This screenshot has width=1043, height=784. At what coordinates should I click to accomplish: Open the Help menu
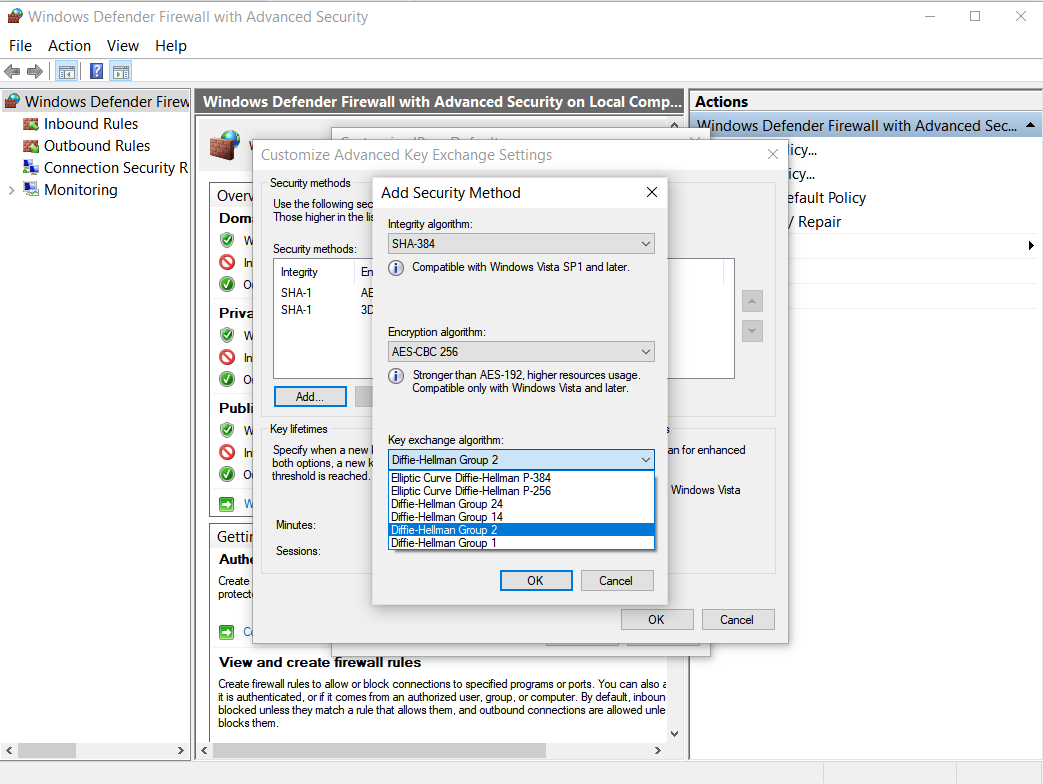pos(170,46)
